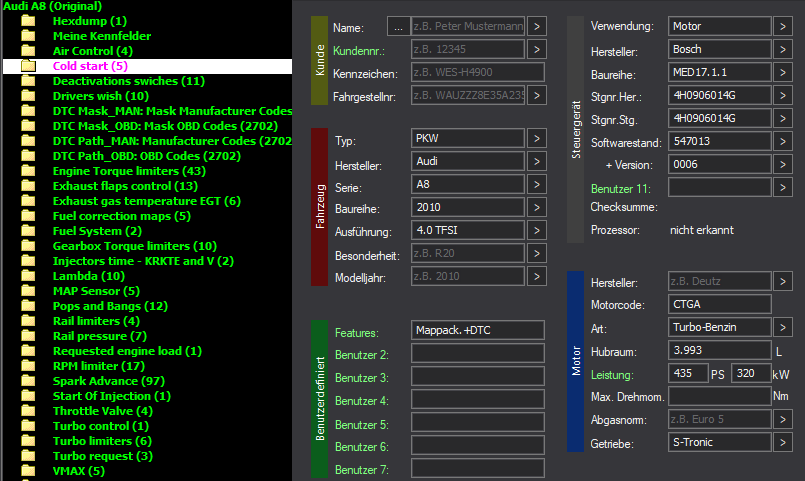
Task: Select DTC Path_OBD: OBD Codes (2702)
Action: point(147,156)
